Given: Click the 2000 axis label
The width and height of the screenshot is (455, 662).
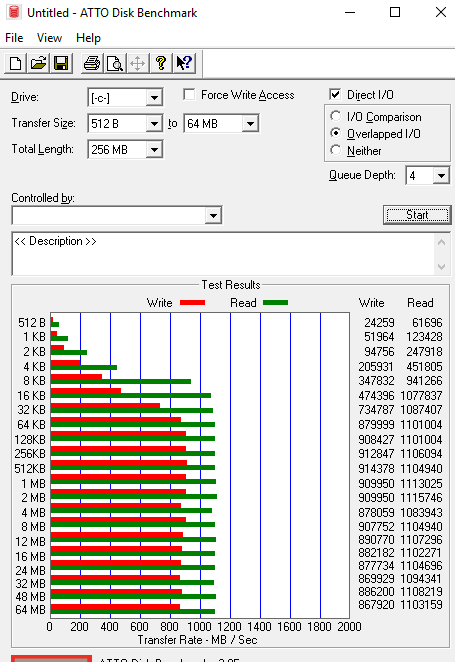Looking at the screenshot, I should 349,627.
